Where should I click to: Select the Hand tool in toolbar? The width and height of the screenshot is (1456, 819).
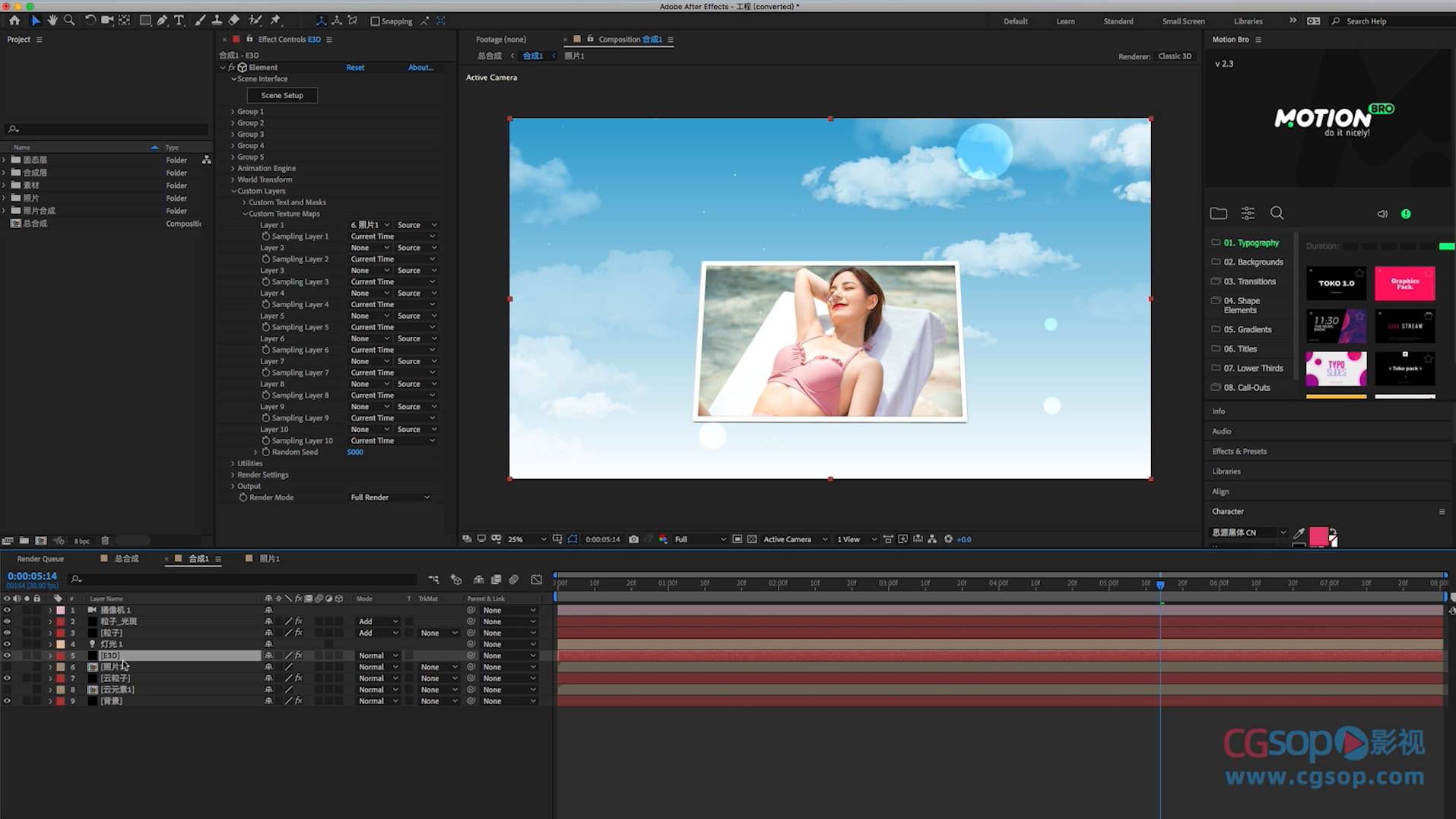click(x=52, y=21)
